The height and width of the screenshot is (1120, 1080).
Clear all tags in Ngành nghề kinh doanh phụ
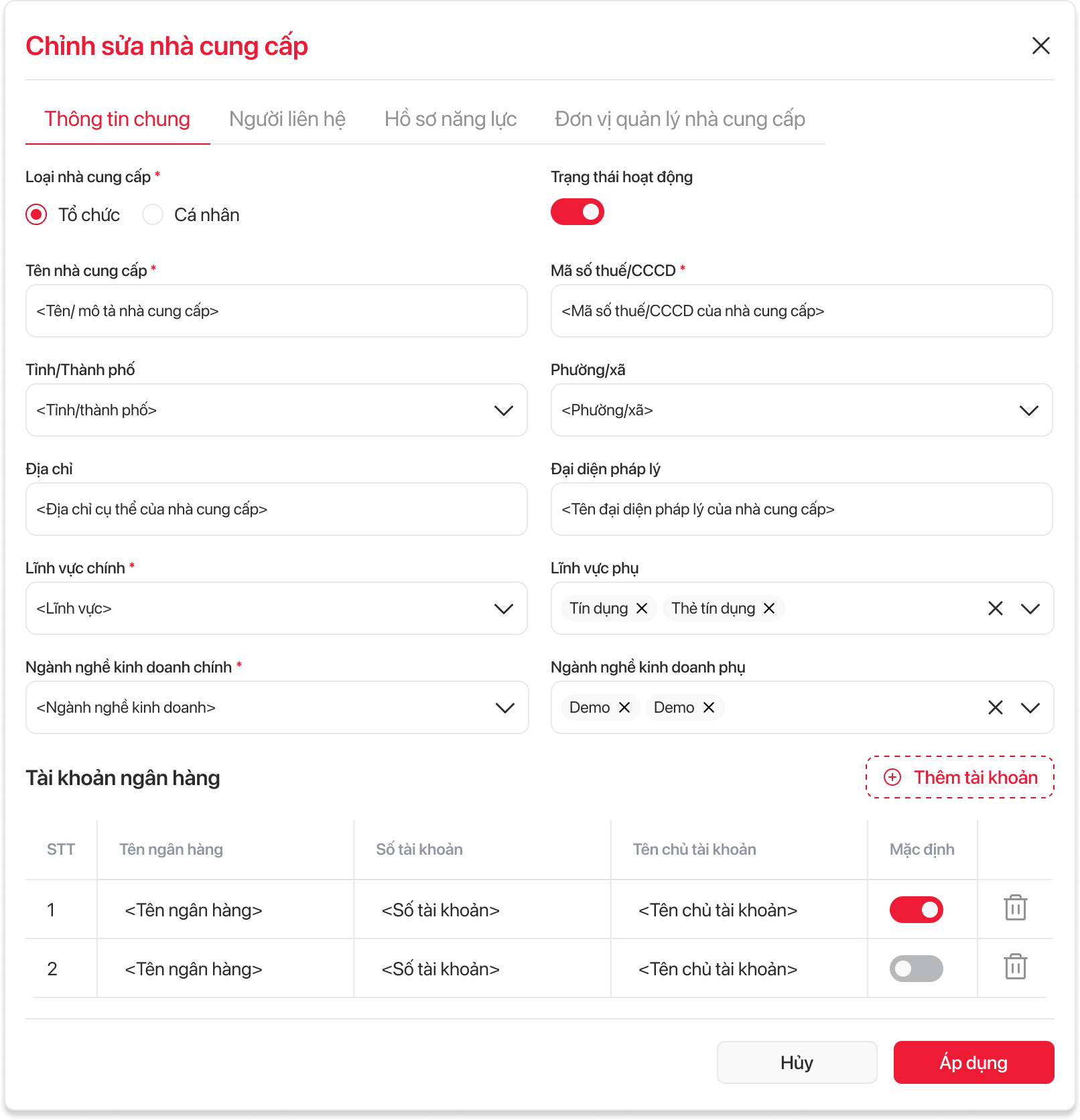point(996,707)
